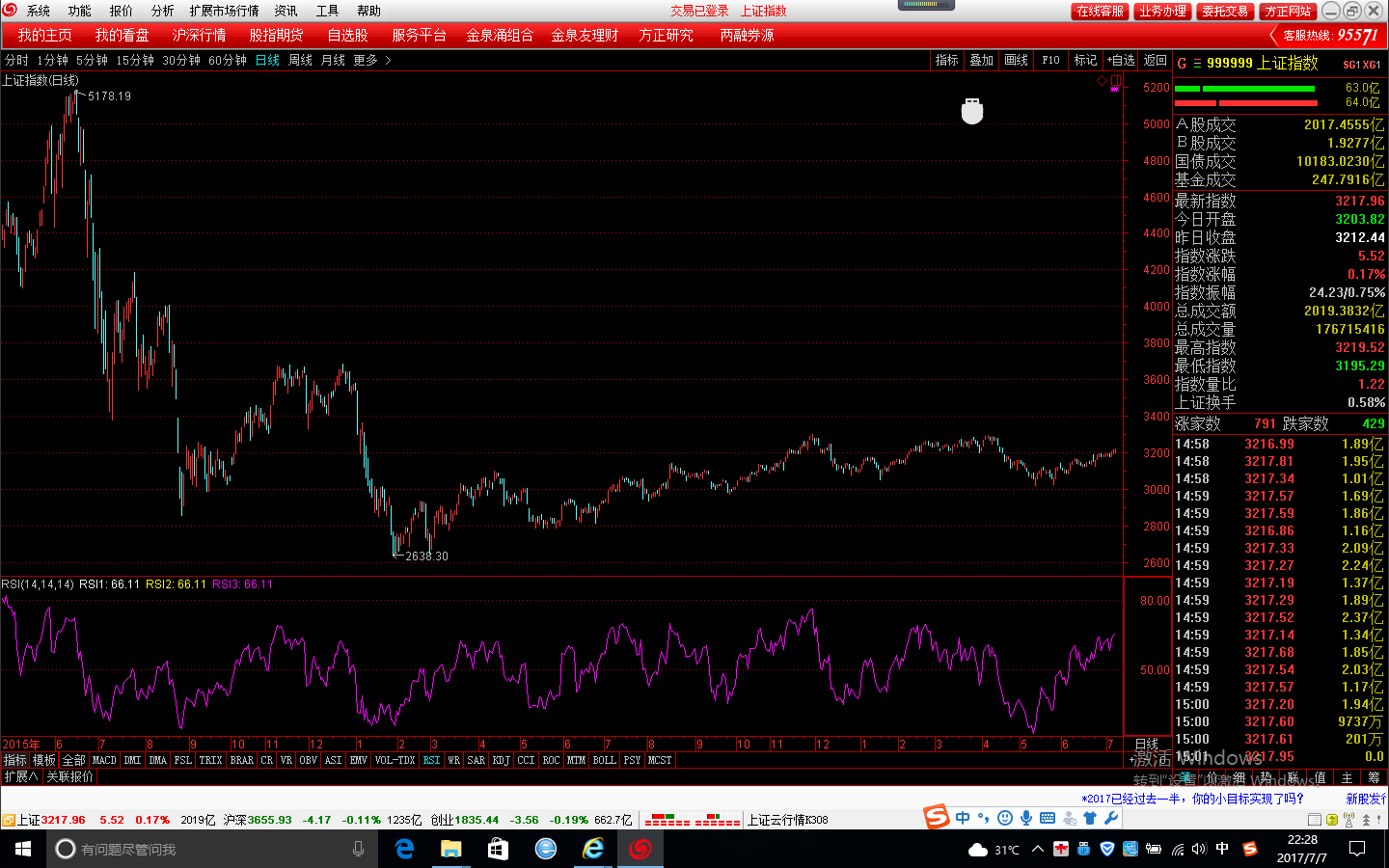Image resolution: width=1389 pixels, height=868 pixels.
Task: Open the 自选股 tab
Action: [x=347, y=35]
